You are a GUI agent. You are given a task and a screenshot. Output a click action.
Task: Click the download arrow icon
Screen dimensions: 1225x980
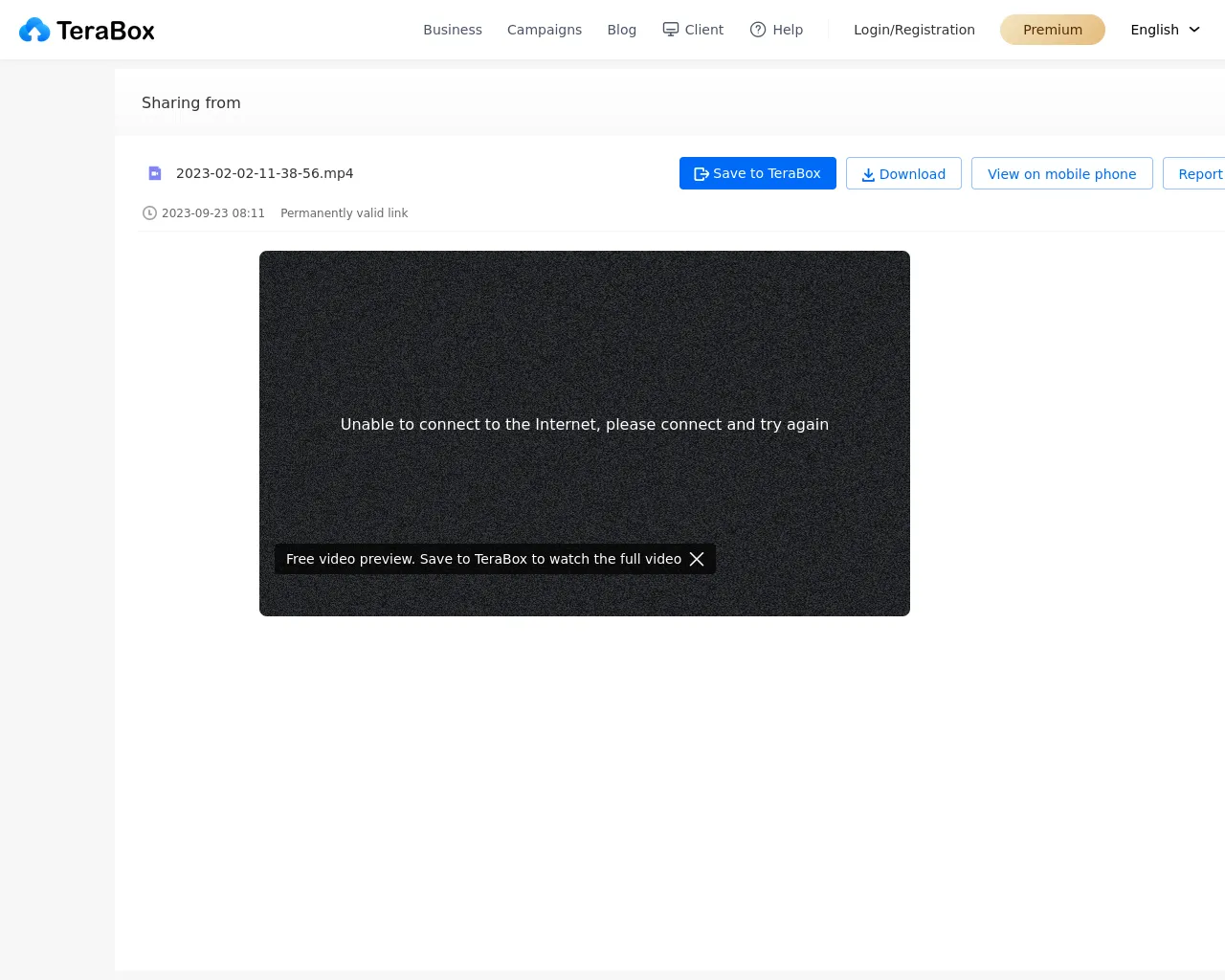(x=868, y=174)
